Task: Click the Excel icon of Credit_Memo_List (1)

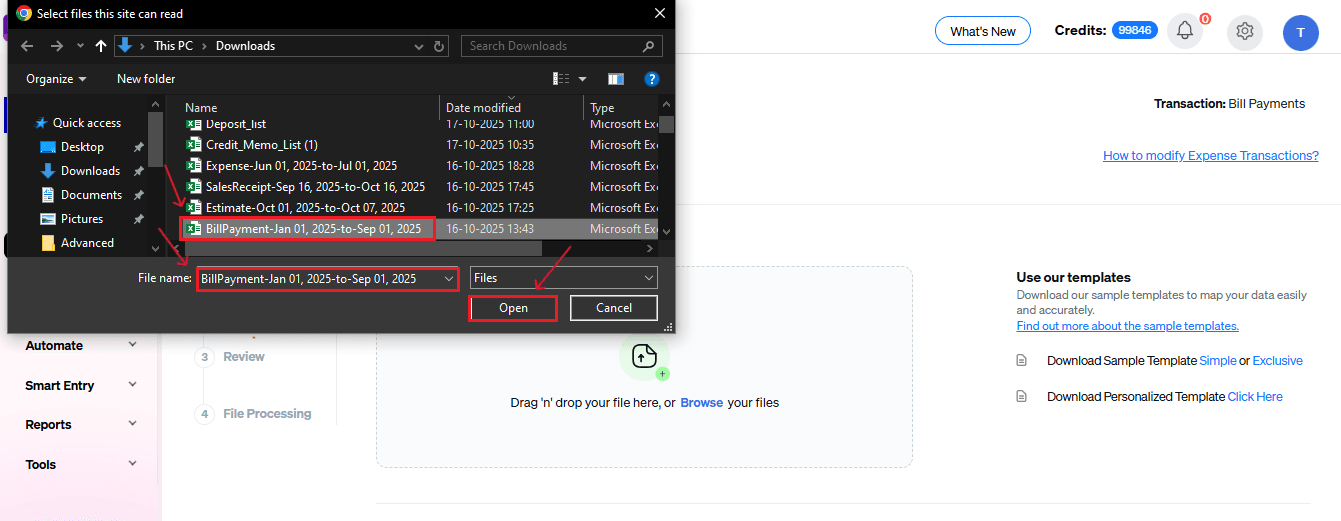Action: (x=194, y=145)
